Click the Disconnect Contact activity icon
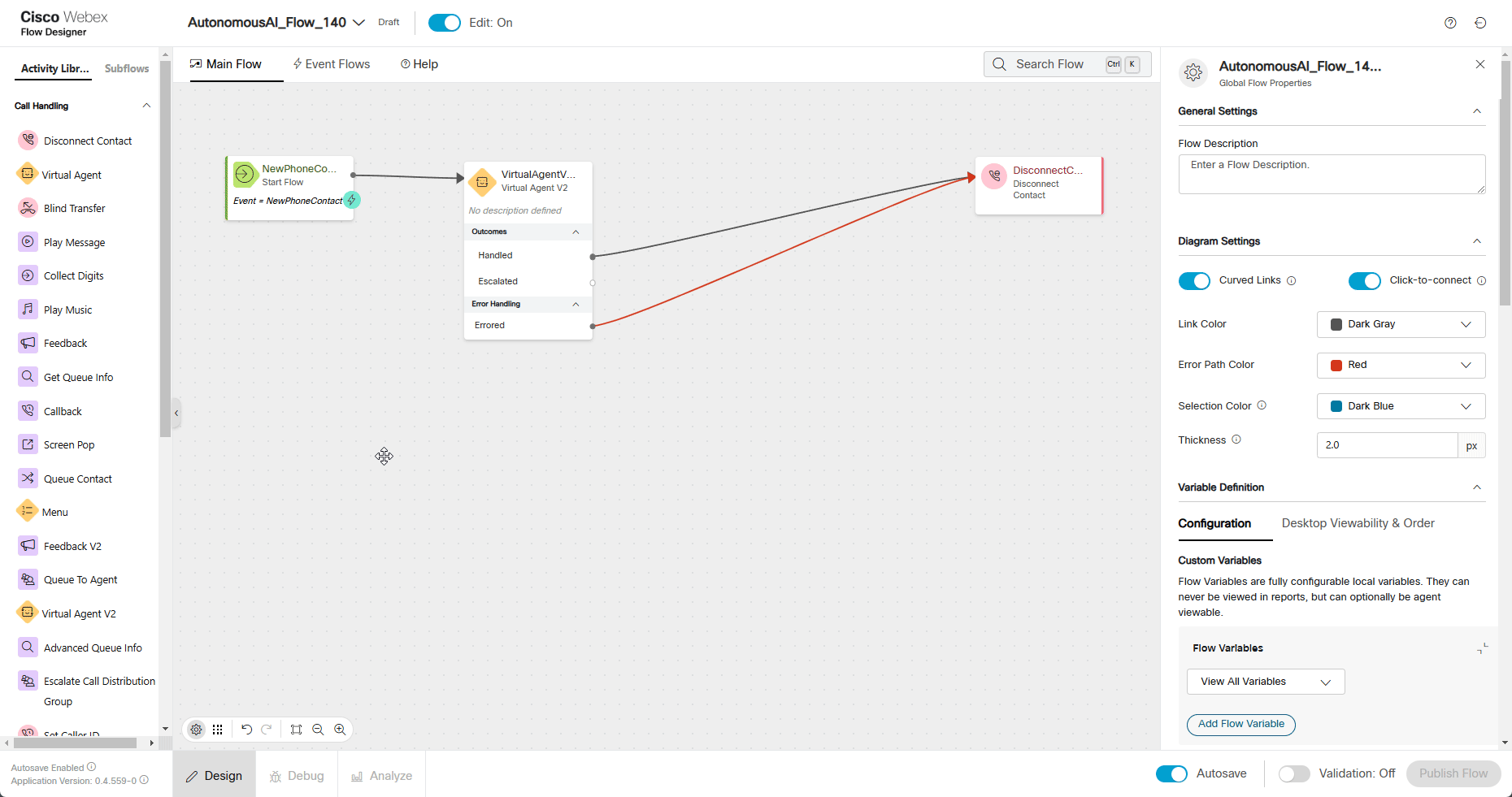The height and width of the screenshot is (797, 1512). [28, 141]
